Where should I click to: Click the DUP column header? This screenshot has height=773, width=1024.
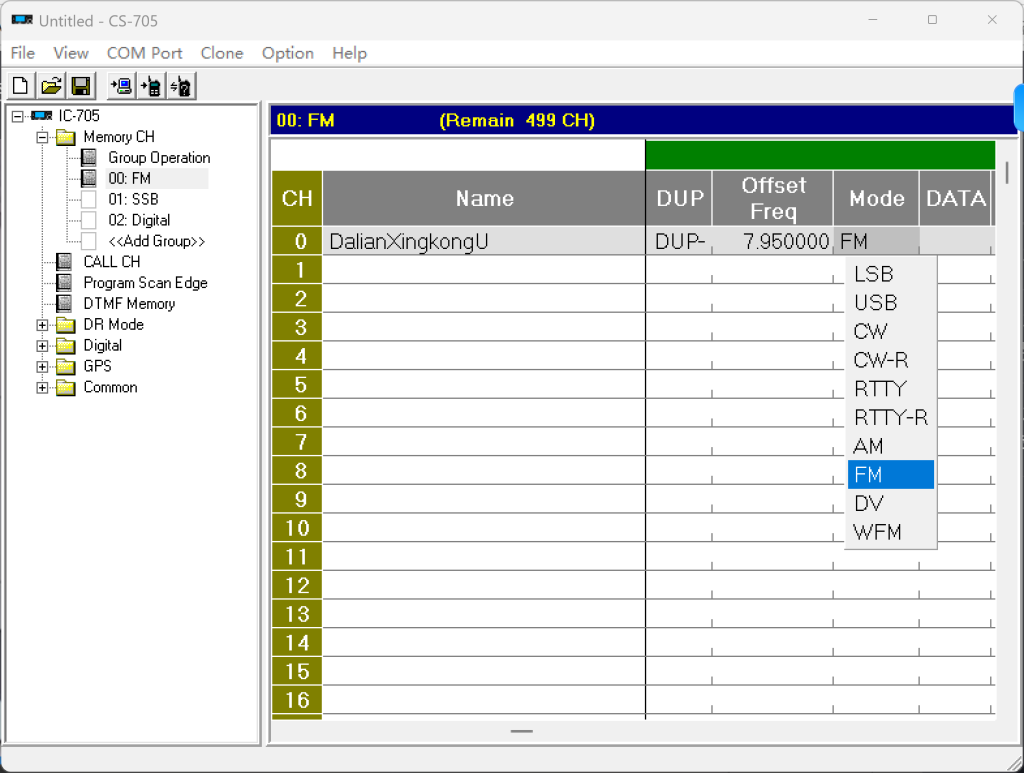point(679,198)
